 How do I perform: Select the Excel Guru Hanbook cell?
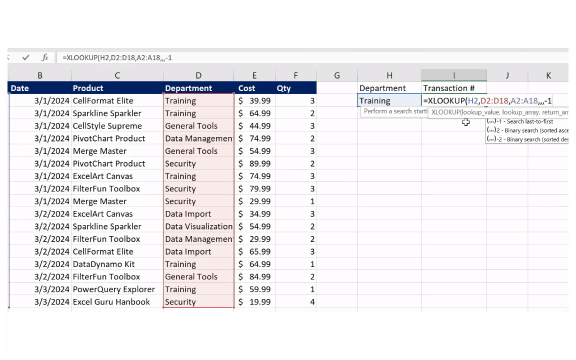pos(117,302)
